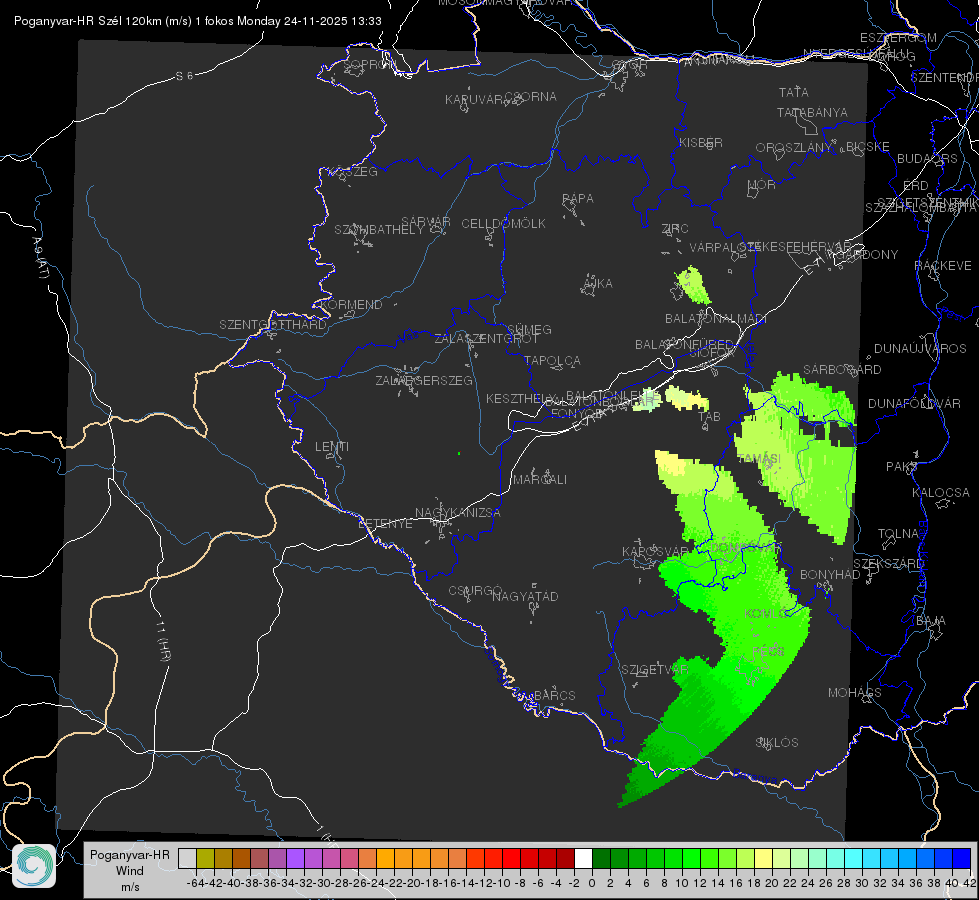Click the MÓR town label
The height and width of the screenshot is (900, 979).
click(762, 185)
